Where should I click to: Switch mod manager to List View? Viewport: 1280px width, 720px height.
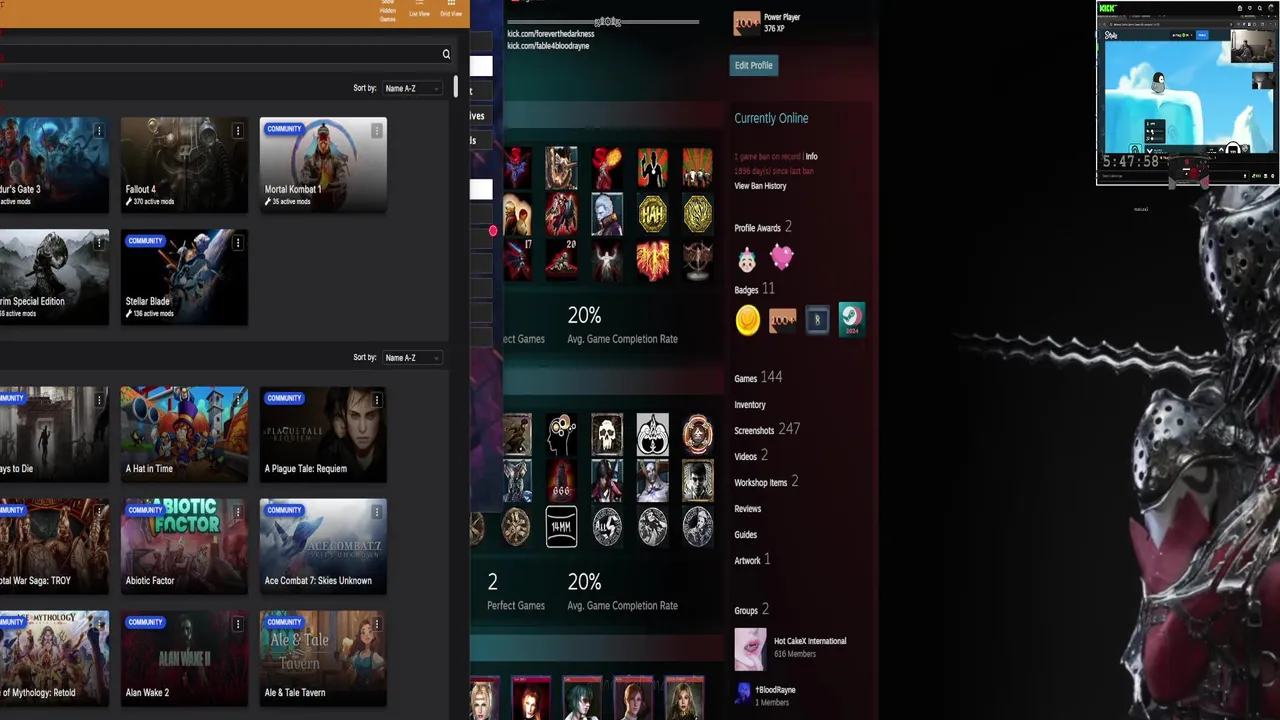pos(419,9)
